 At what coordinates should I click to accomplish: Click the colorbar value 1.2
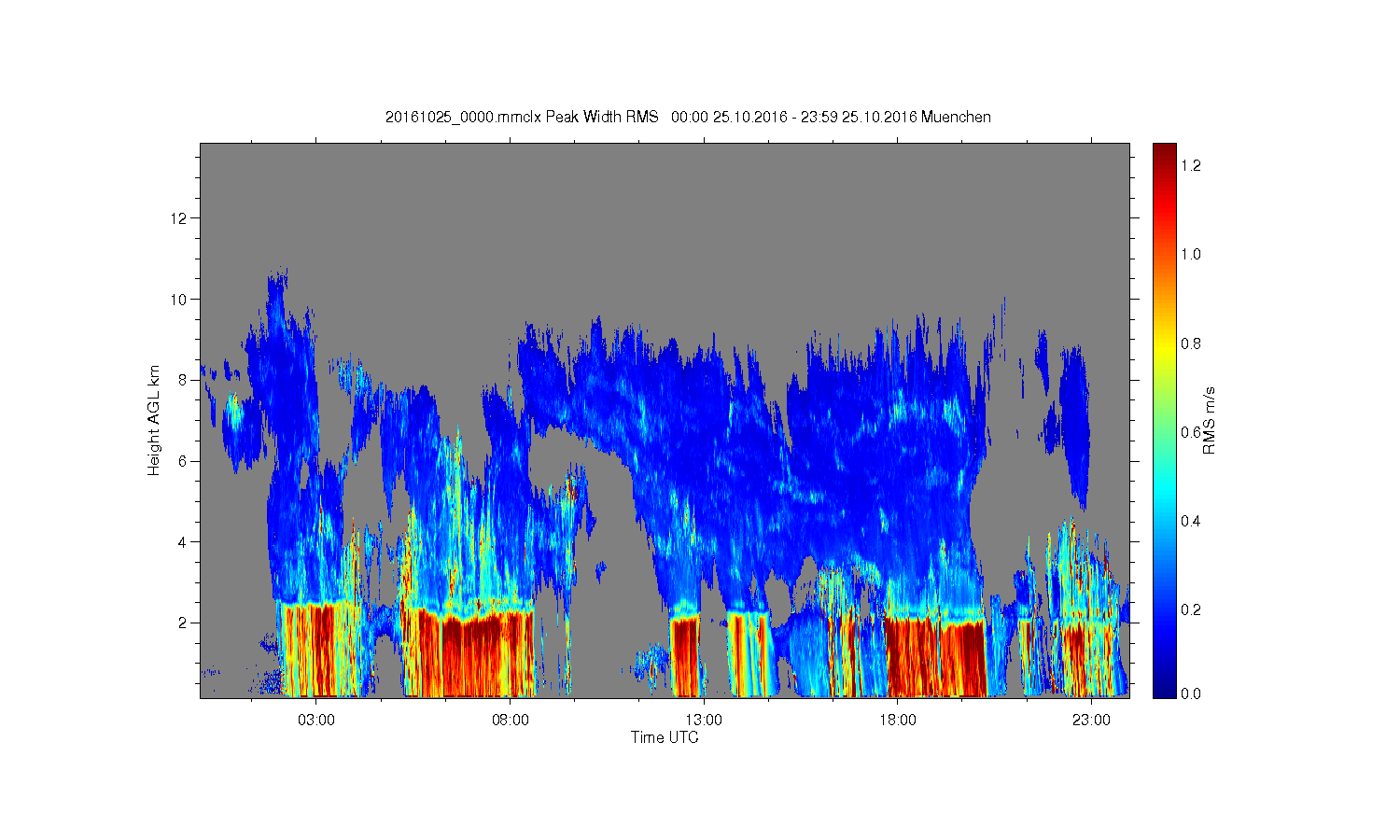click(x=1190, y=165)
